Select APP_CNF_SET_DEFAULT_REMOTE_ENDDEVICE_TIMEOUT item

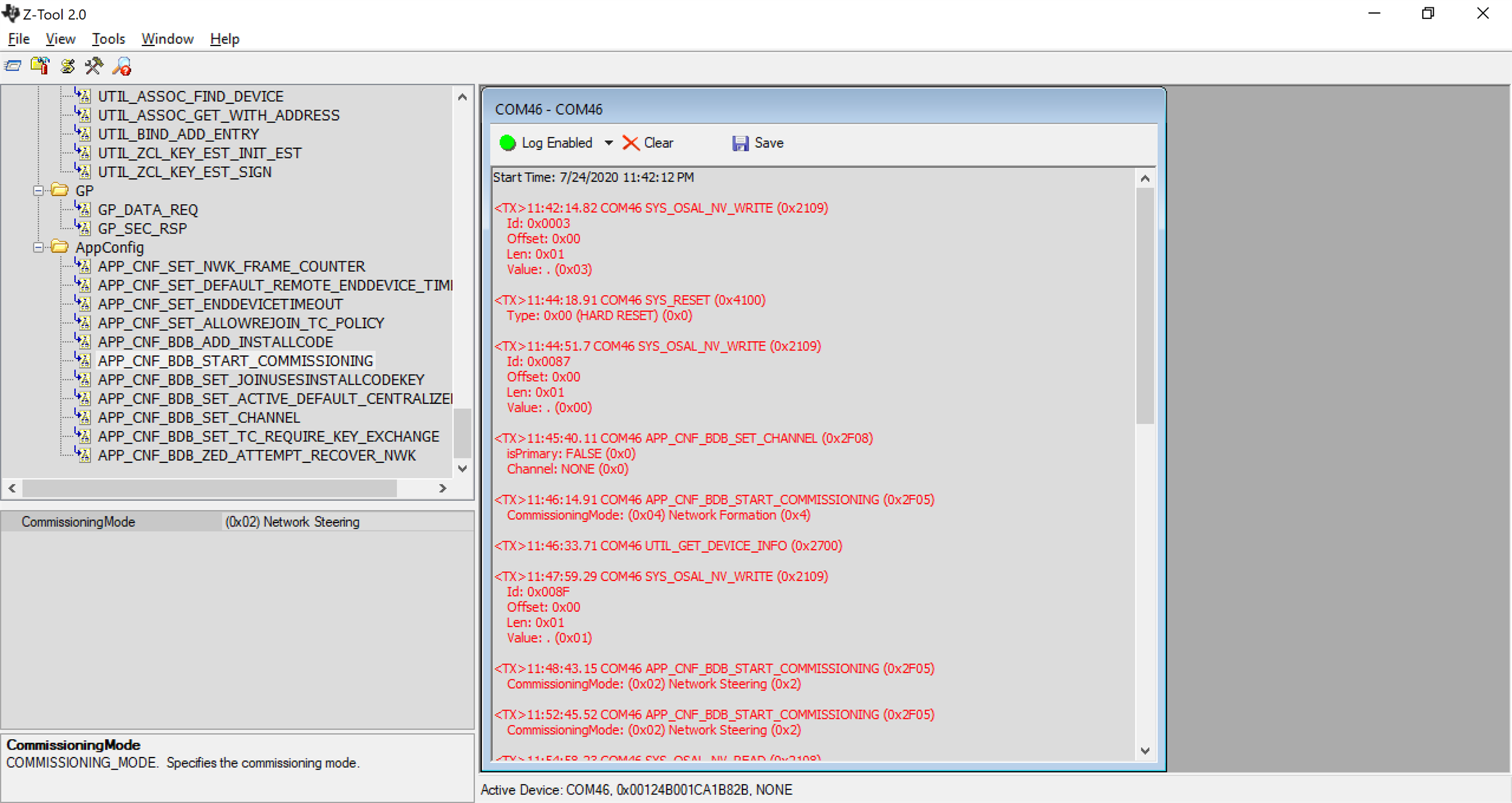point(275,285)
